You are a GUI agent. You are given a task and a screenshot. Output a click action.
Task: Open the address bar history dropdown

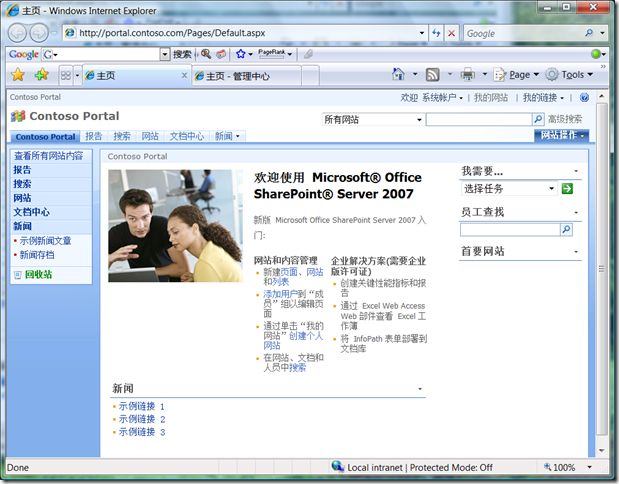[x=422, y=33]
